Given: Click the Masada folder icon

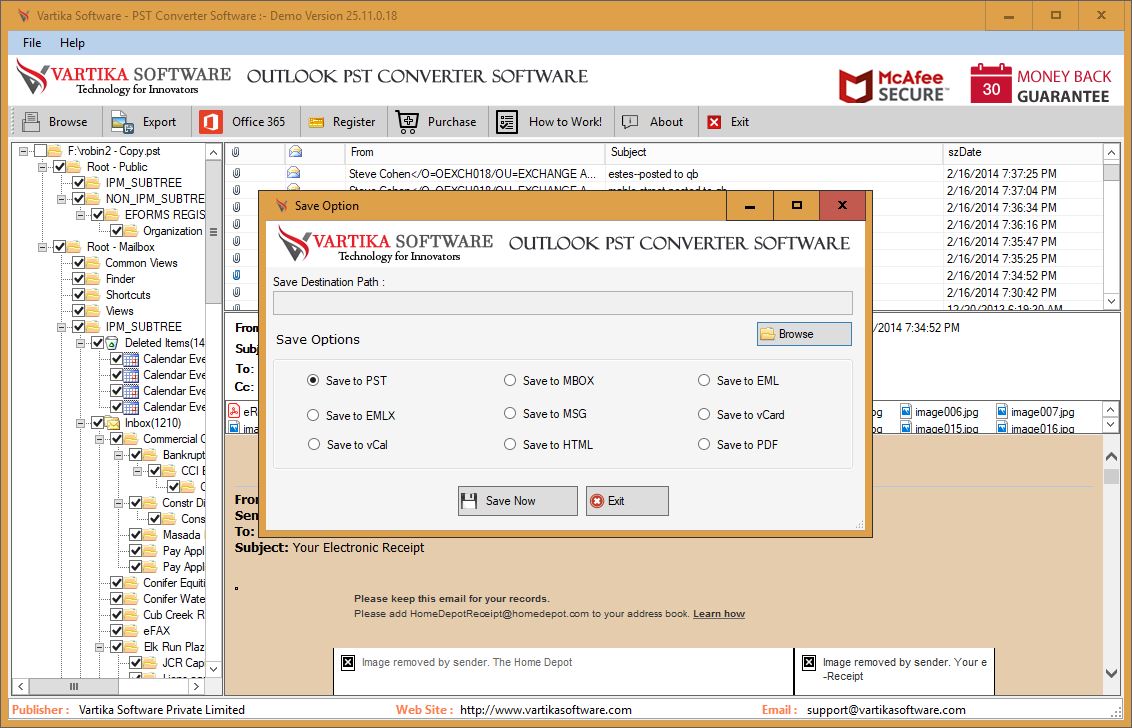Looking at the screenshot, I should (x=151, y=535).
